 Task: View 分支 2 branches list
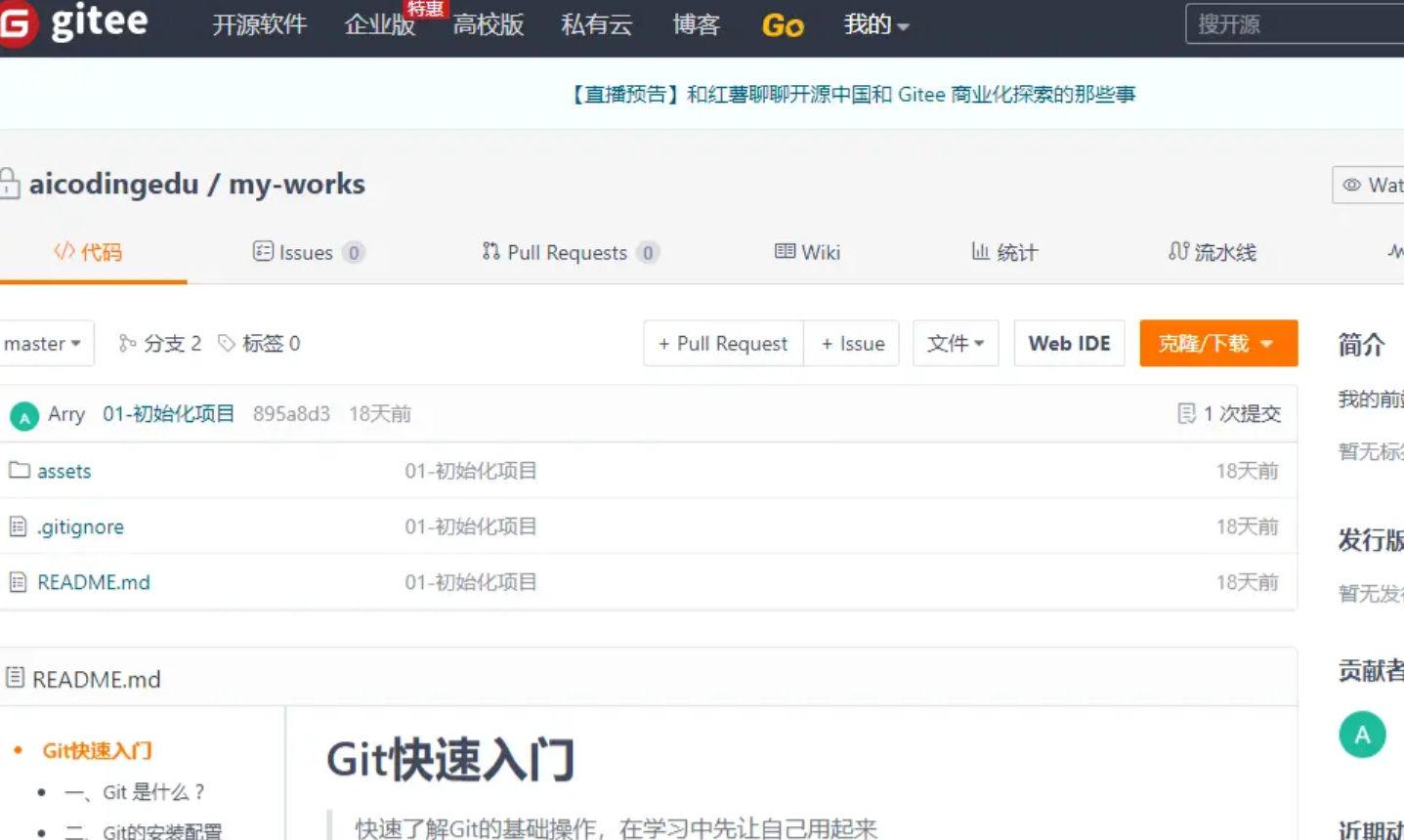pyautogui.click(x=160, y=344)
